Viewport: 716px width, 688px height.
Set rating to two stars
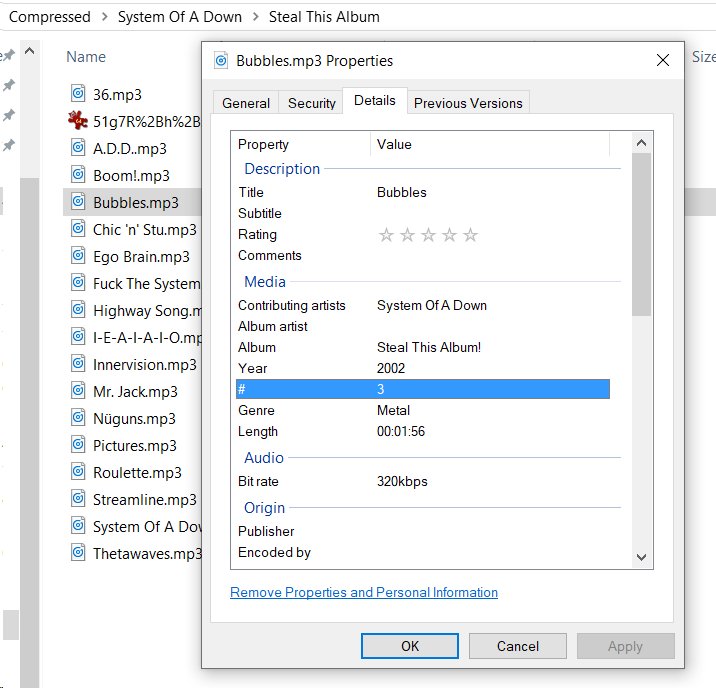(407, 235)
